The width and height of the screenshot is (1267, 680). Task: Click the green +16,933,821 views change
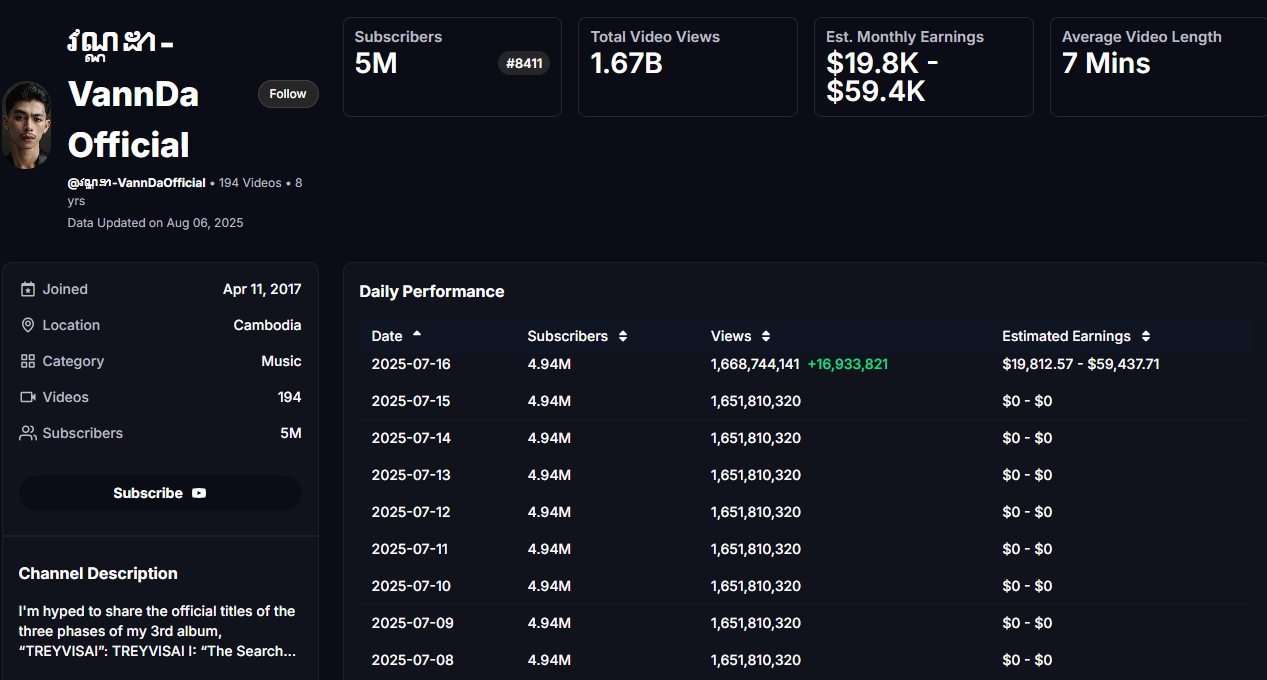click(848, 364)
